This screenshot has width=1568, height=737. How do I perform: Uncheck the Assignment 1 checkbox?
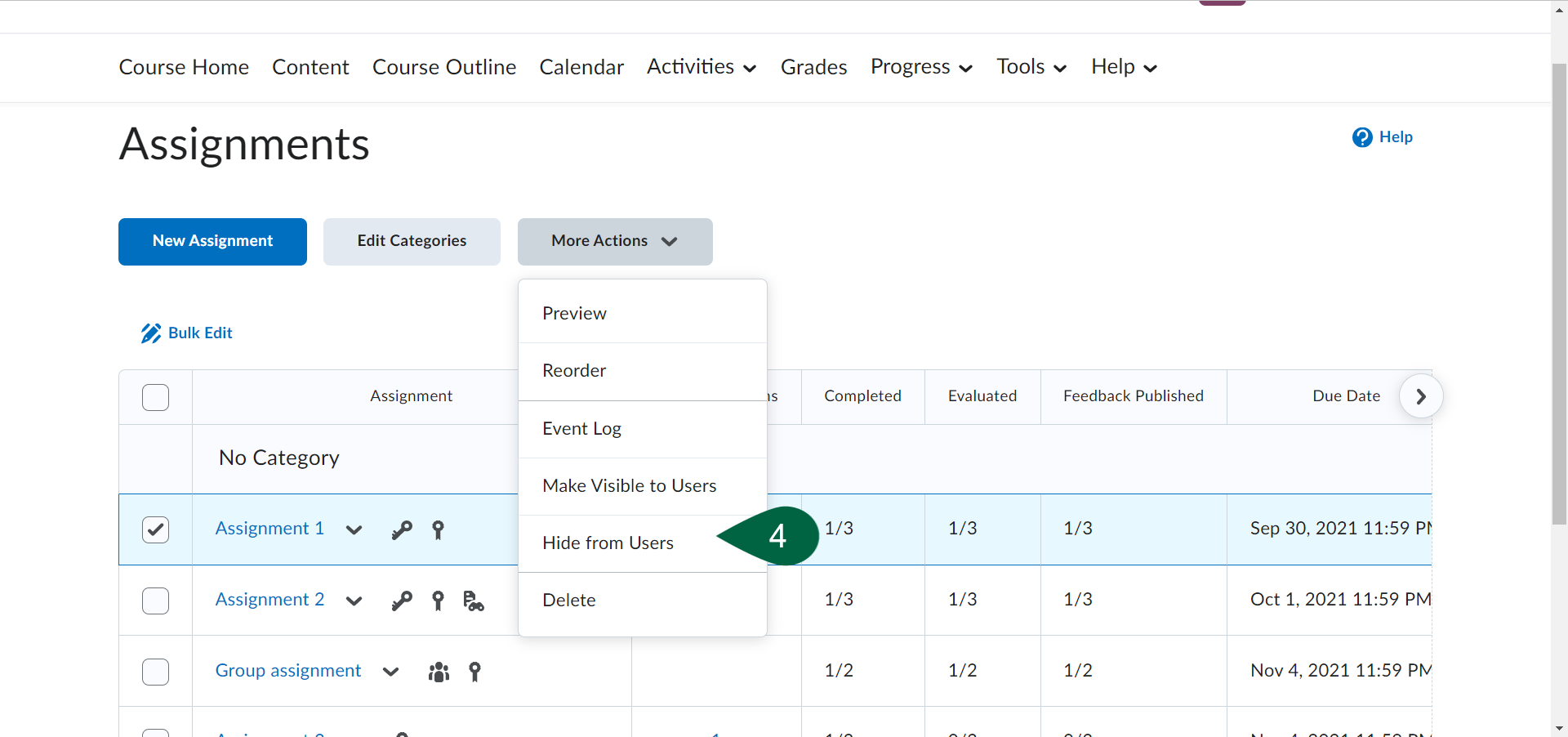pos(155,529)
